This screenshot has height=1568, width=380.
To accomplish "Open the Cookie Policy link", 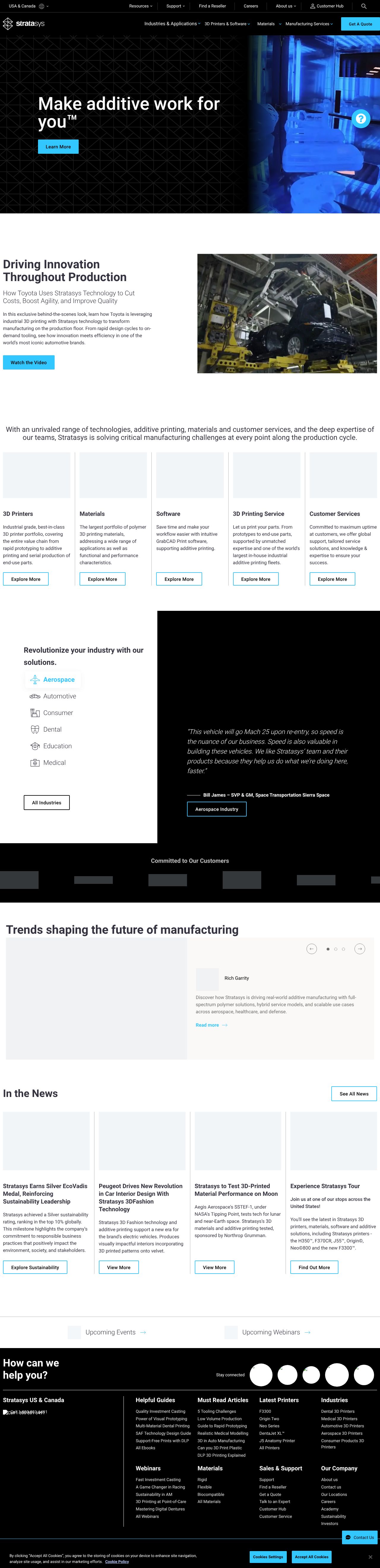I will pos(117,1561).
